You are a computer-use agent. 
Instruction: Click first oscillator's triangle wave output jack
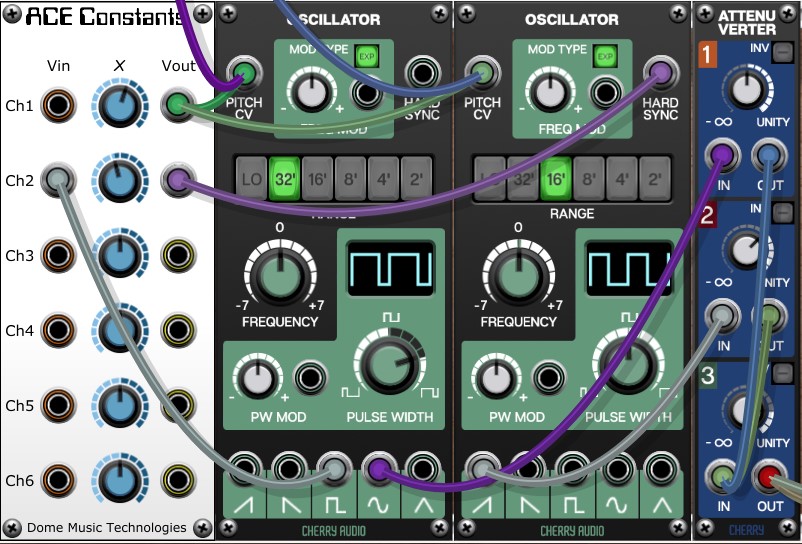pyautogui.click(x=422, y=468)
